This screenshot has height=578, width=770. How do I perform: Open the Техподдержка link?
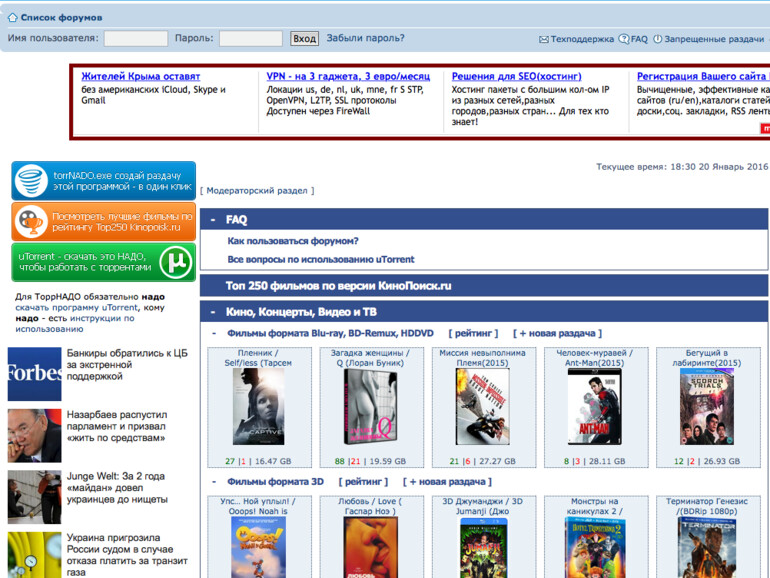pos(582,39)
